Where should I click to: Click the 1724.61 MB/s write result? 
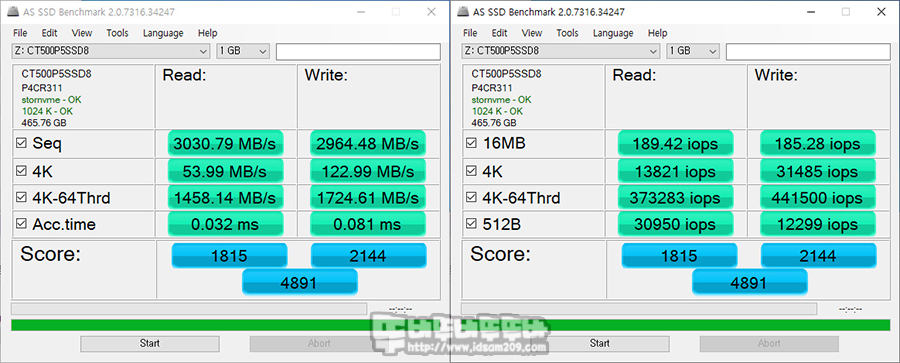[x=368, y=198]
